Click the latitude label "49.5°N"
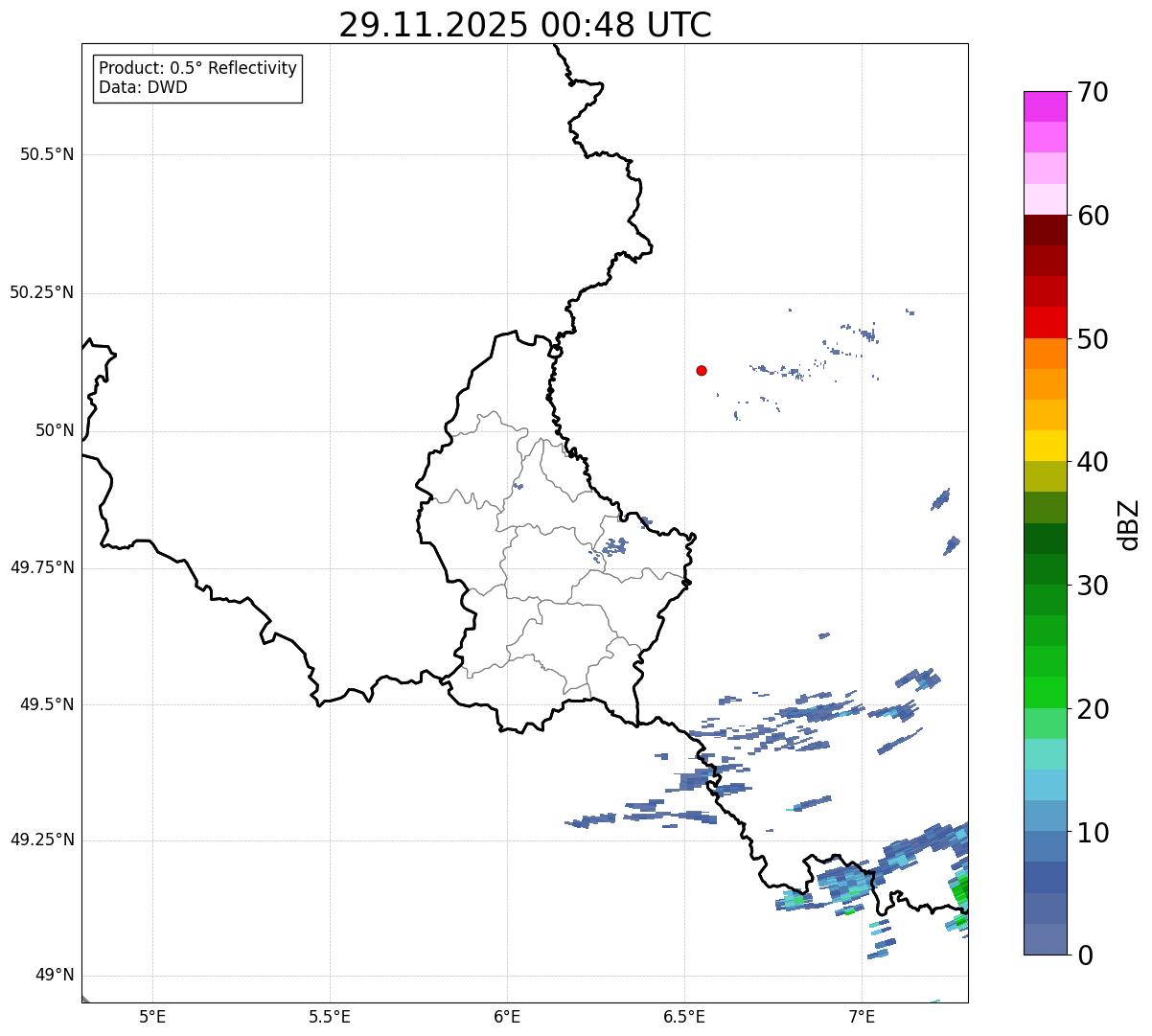 pos(47,704)
